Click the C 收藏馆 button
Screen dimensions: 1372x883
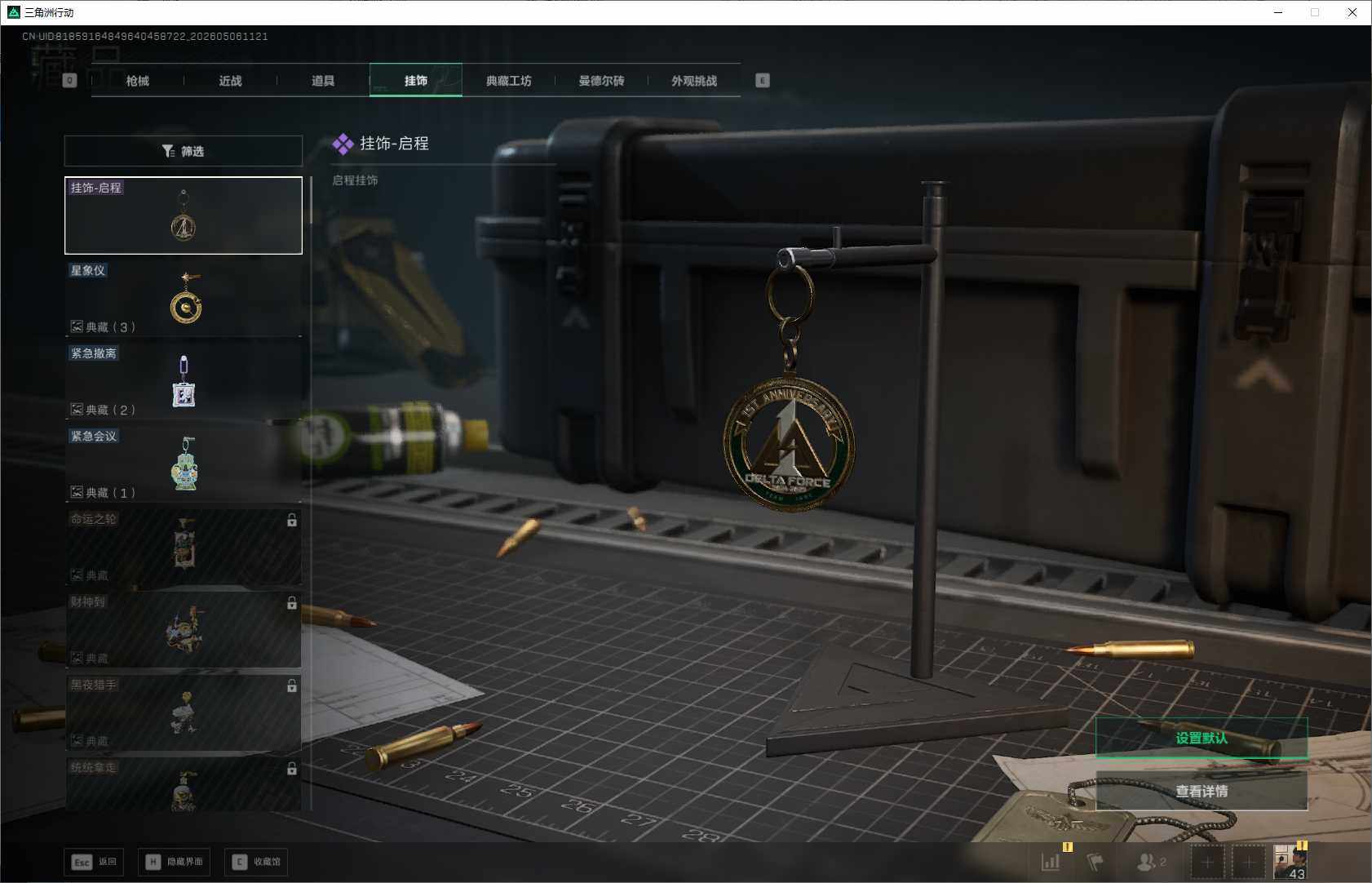(x=256, y=862)
